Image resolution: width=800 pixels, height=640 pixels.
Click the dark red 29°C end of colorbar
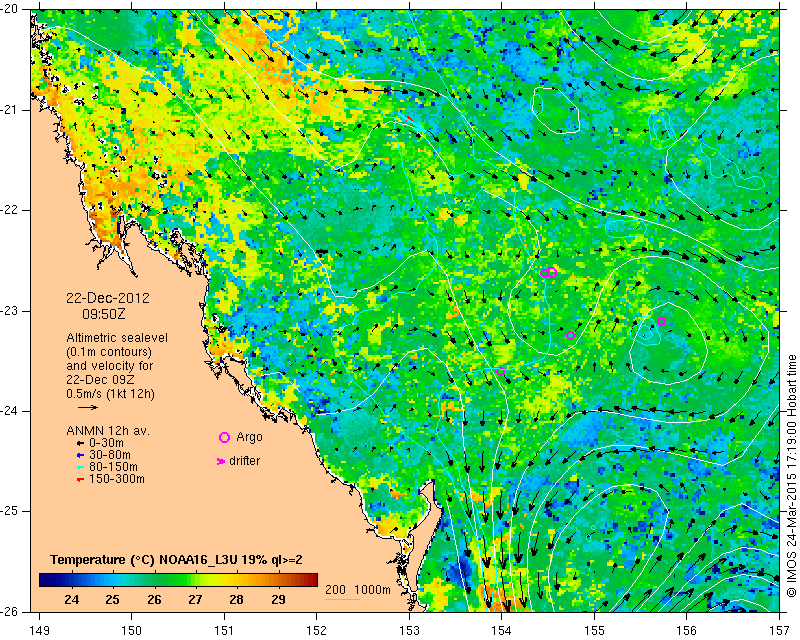pos(311,580)
